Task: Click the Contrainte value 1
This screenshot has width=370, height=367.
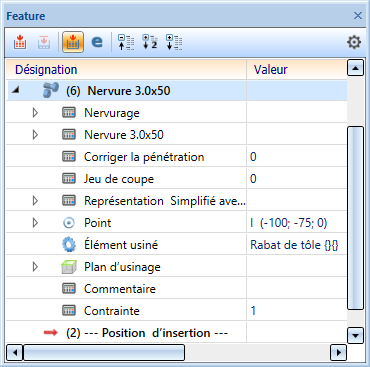Action: coord(253,311)
